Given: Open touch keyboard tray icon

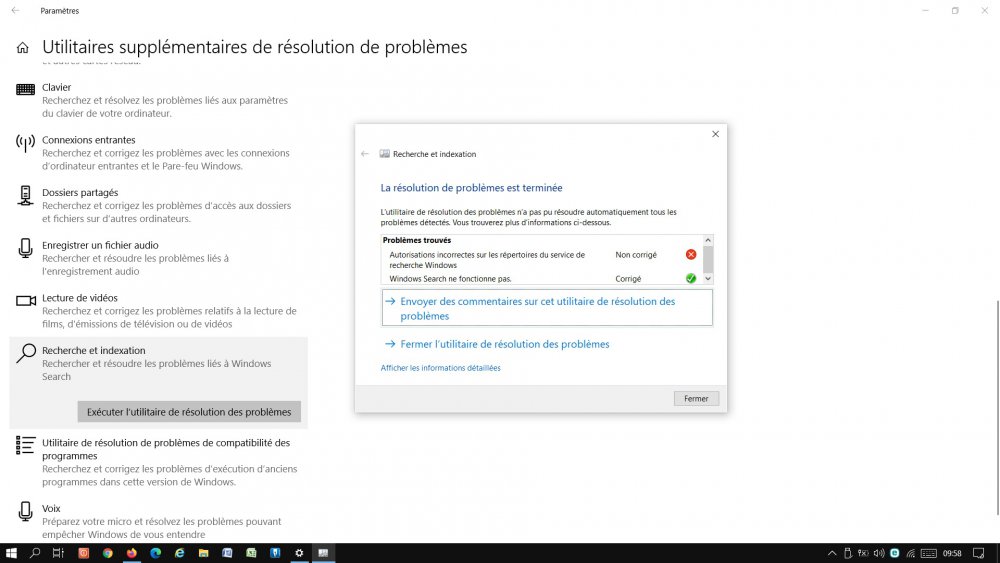Looking at the screenshot, I should coord(929,553).
